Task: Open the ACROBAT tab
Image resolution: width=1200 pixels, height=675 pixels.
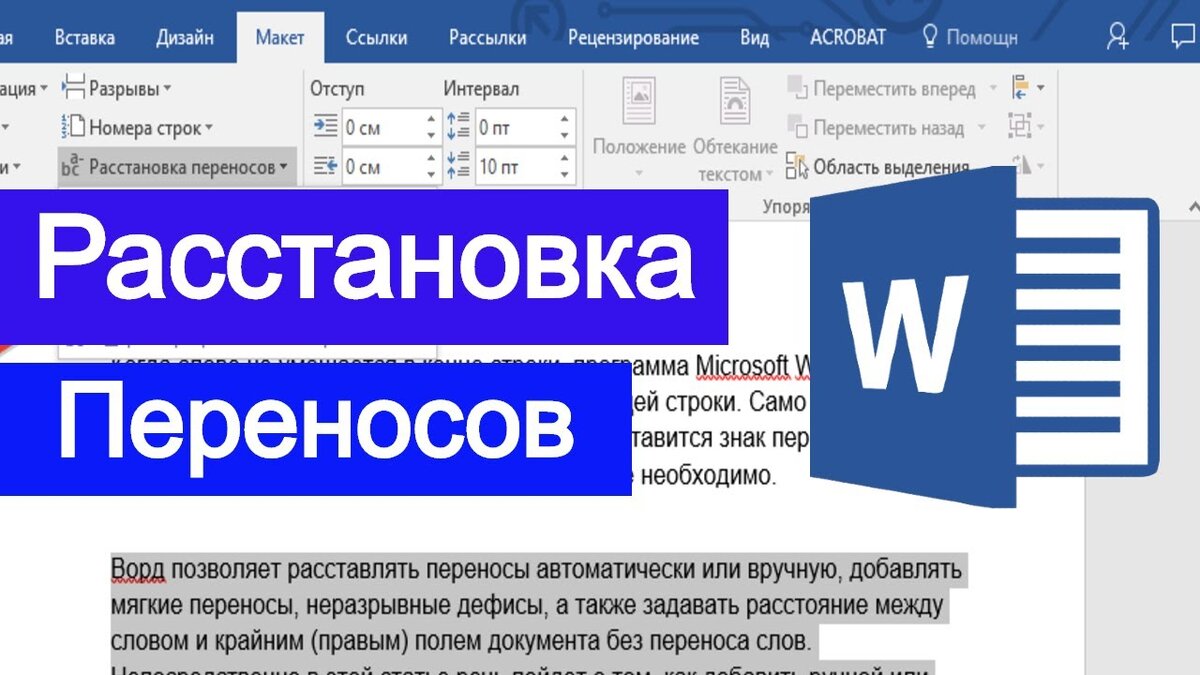Action: (x=848, y=38)
